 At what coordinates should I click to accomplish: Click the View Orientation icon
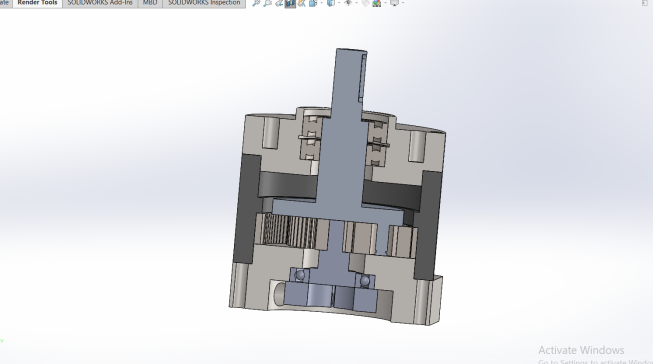tap(313, 3)
